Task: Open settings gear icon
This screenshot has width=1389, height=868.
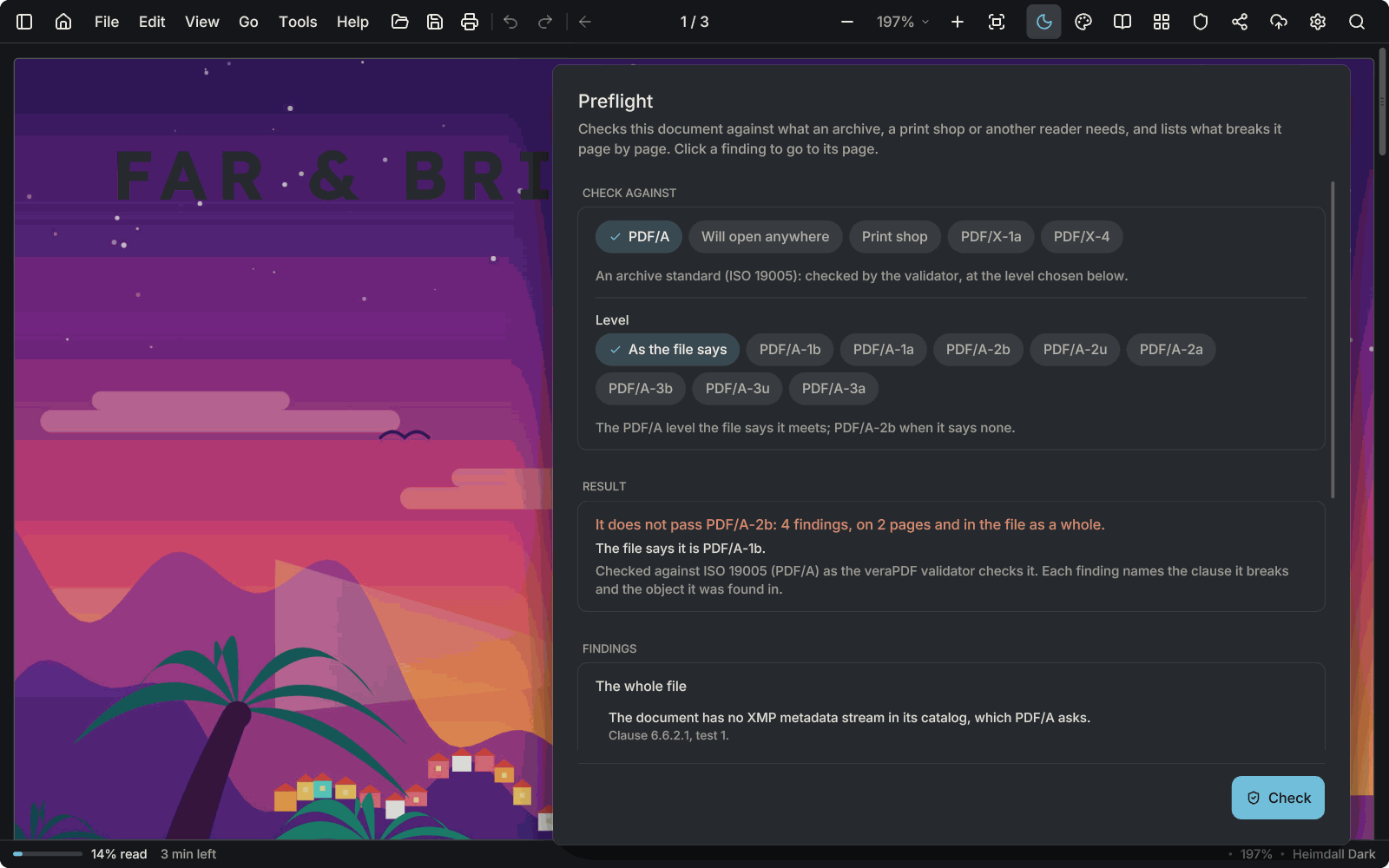Action: 1318,22
